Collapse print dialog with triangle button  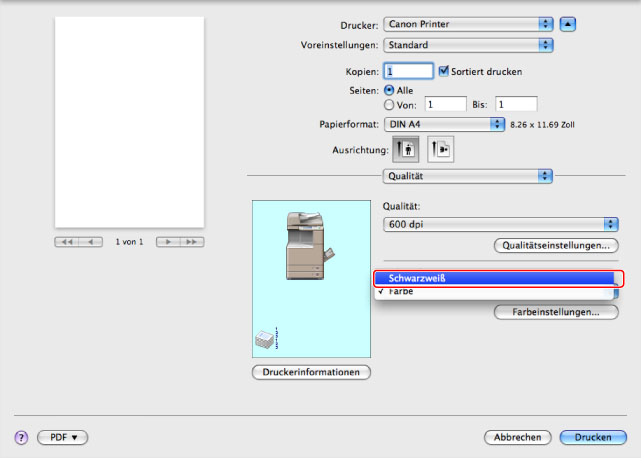coord(568,23)
